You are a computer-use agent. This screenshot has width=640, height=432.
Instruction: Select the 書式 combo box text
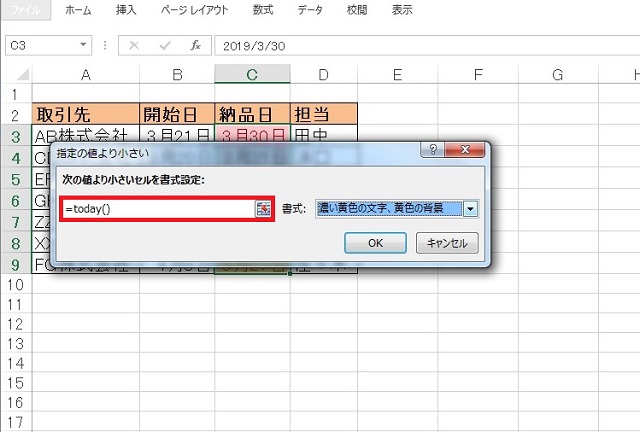click(387, 208)
